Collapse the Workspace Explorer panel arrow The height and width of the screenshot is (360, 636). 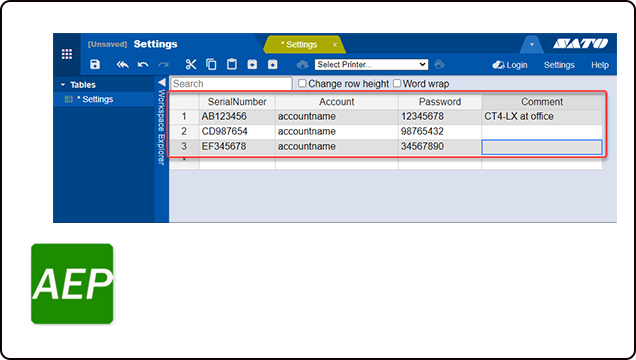click(x=162, y=83)
